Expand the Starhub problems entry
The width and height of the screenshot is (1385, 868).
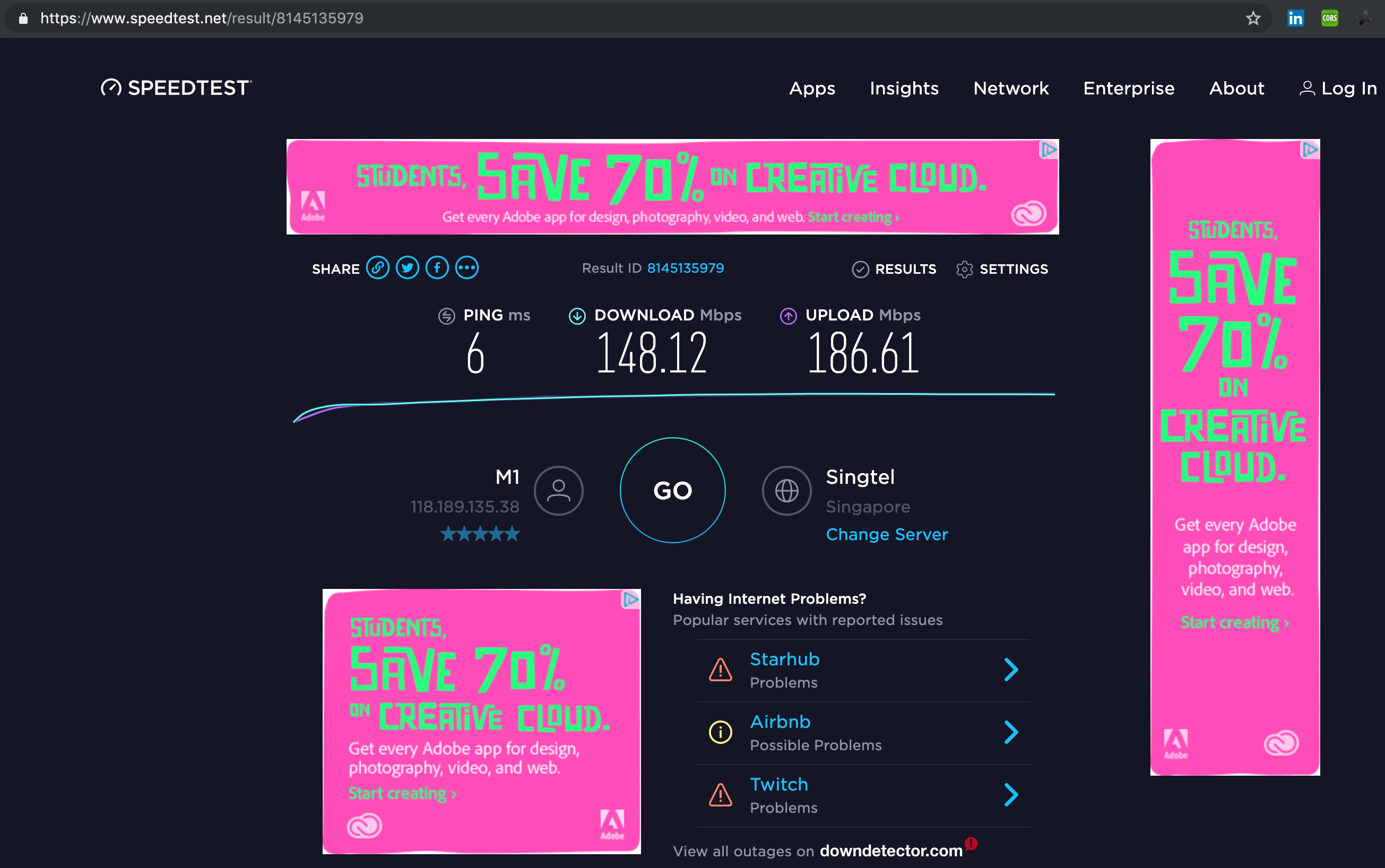click(x=1011, y=670)
